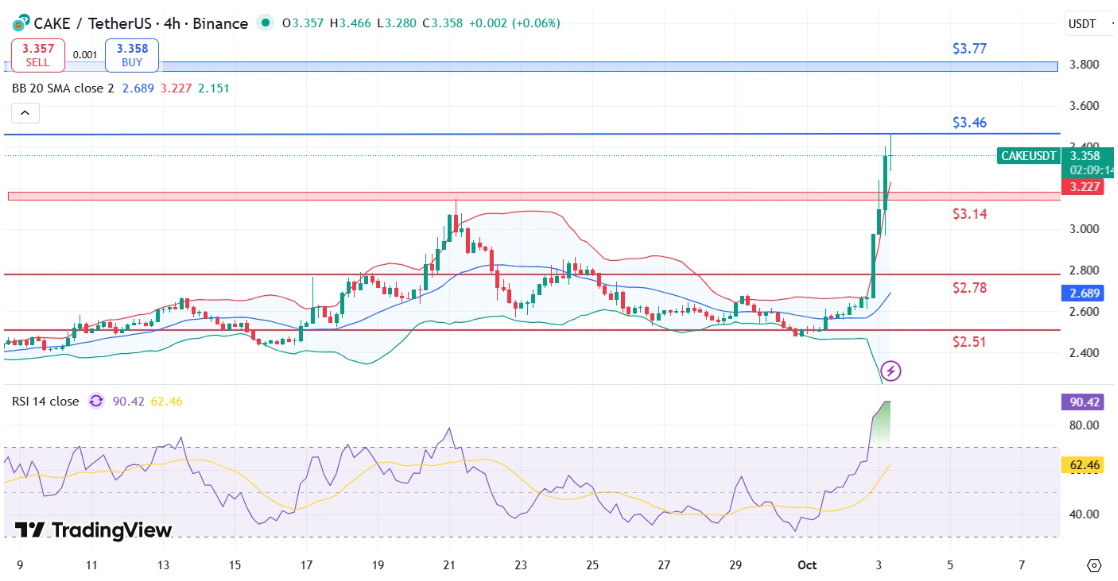The height and width of the screenshot is (581, 1118).
Task: Click the TradingView logo
Action: [x=93, y=530]
